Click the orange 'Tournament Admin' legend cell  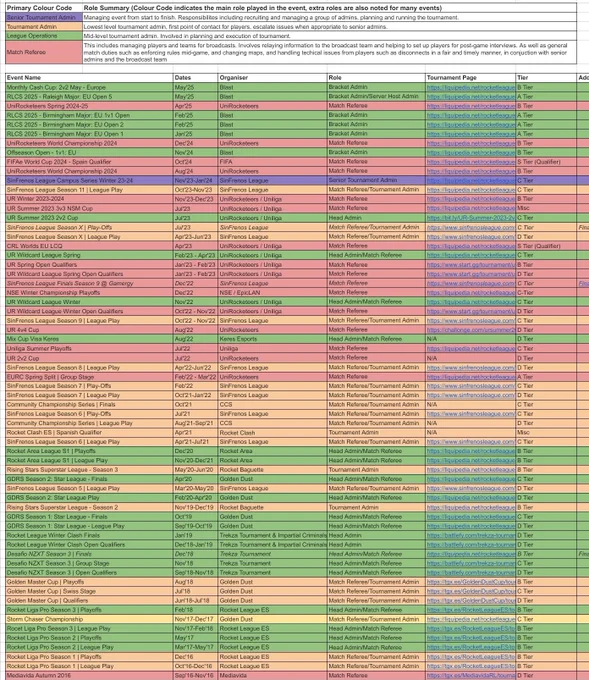click(44, 26)
